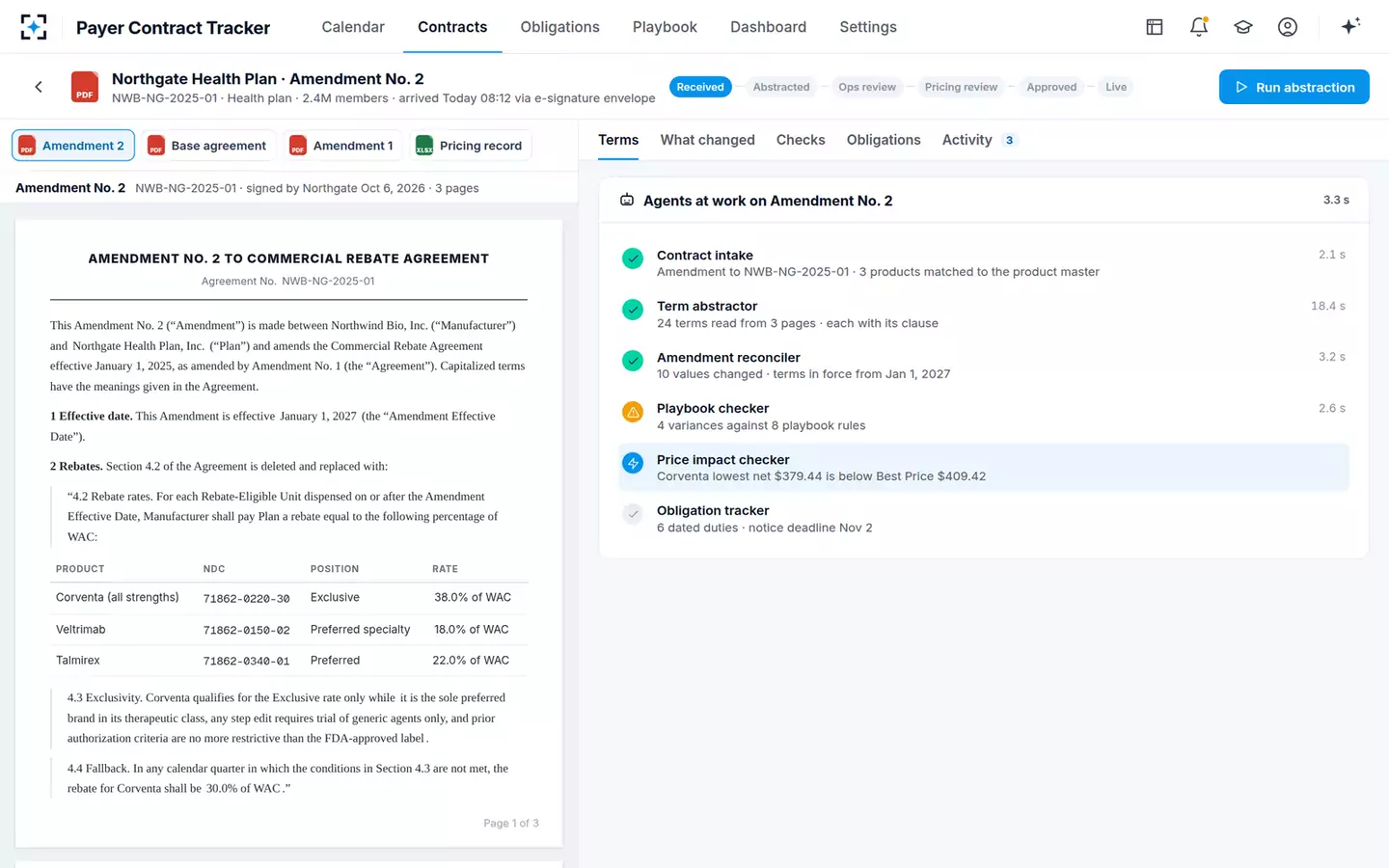Open the Dashboard nav tab
This screenshot has height=868, width=1389.
[x=768, y=27]
